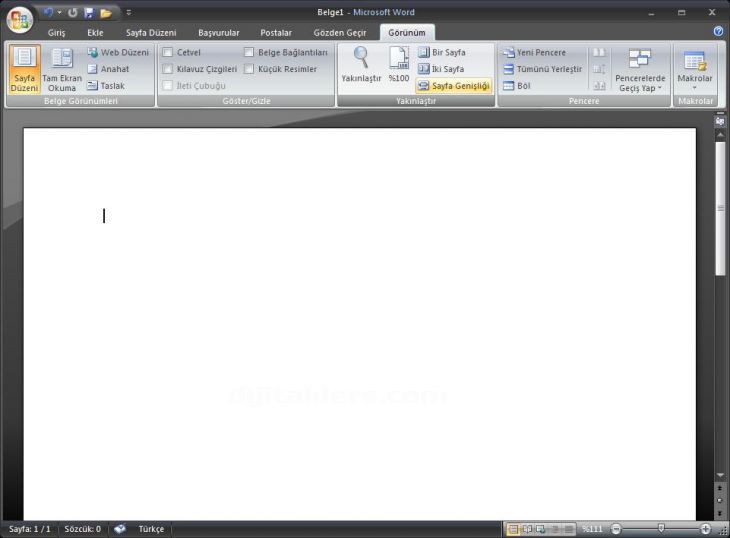Click the view side by side icon
The image size is (730, 538).
pos(599,53)
